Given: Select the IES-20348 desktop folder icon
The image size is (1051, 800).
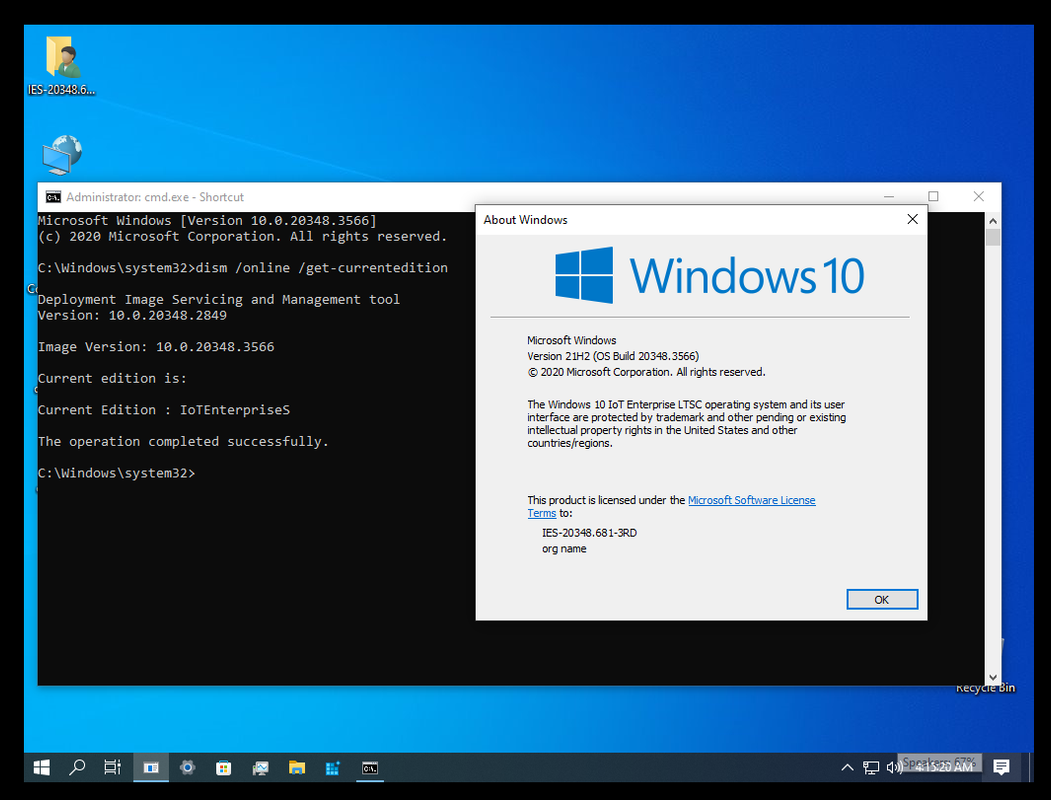Looking at the screenshot, I should coord(62,66).
